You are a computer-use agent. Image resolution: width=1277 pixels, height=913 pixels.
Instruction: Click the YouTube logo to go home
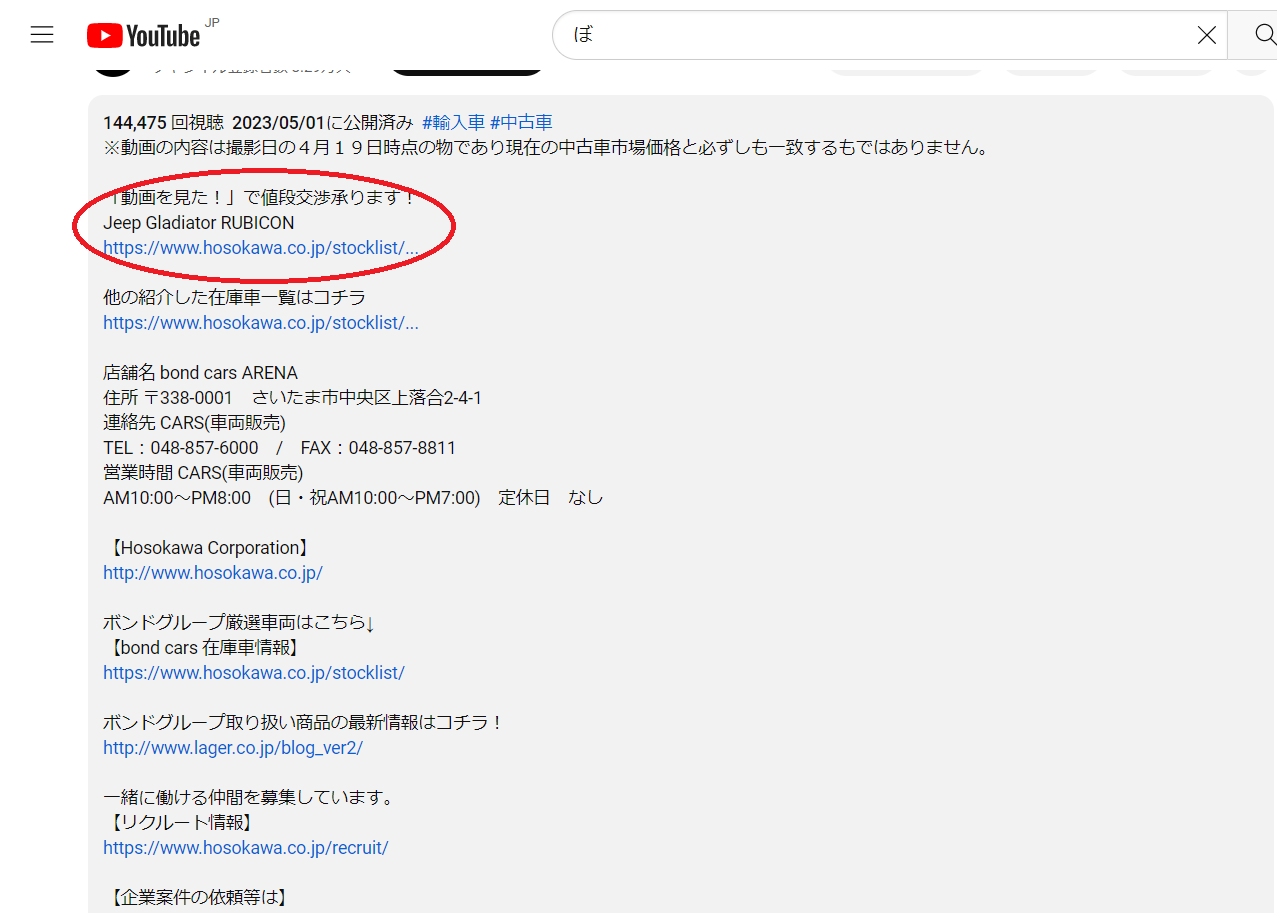pyautogui.click(x=144, y=36)
